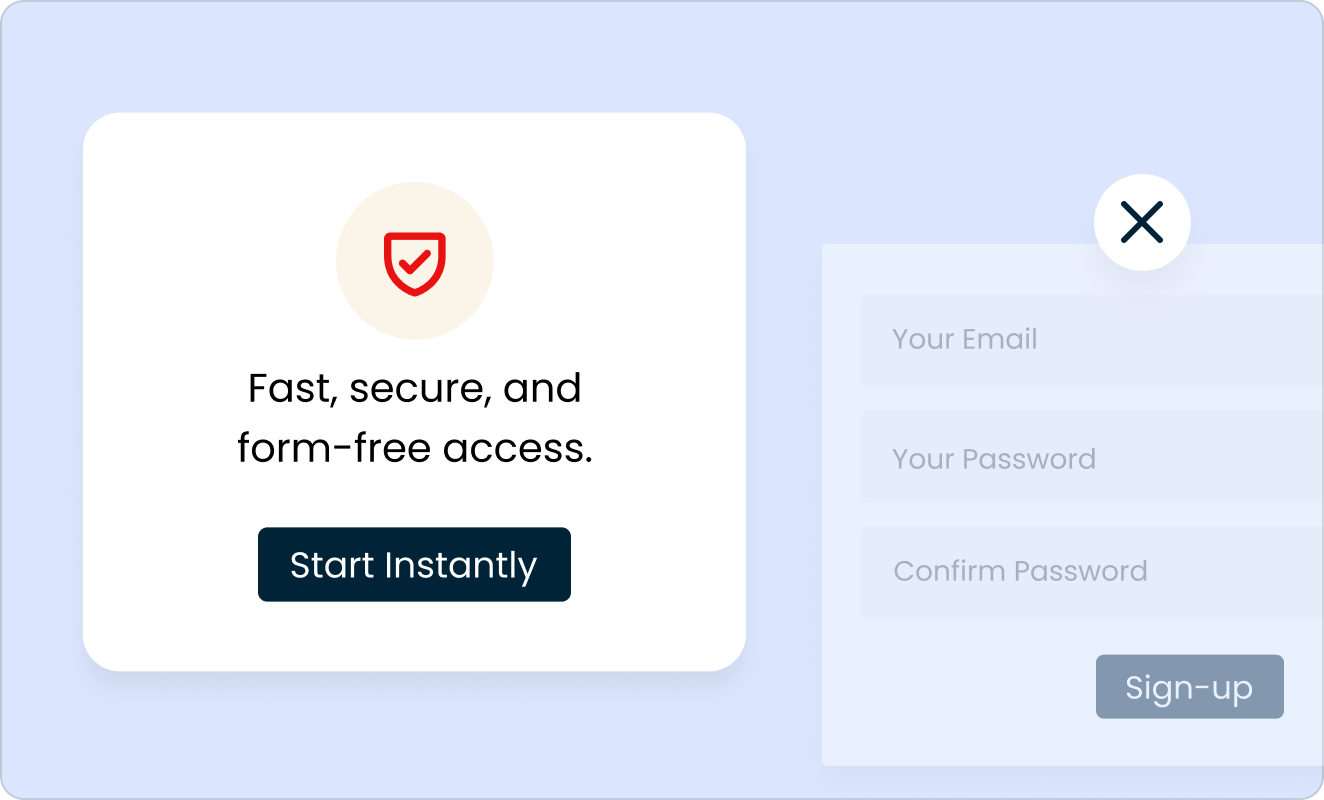Click the Start Instantly button
Image resolution: width=1324 pixels, height=800 pixels.
414,565
